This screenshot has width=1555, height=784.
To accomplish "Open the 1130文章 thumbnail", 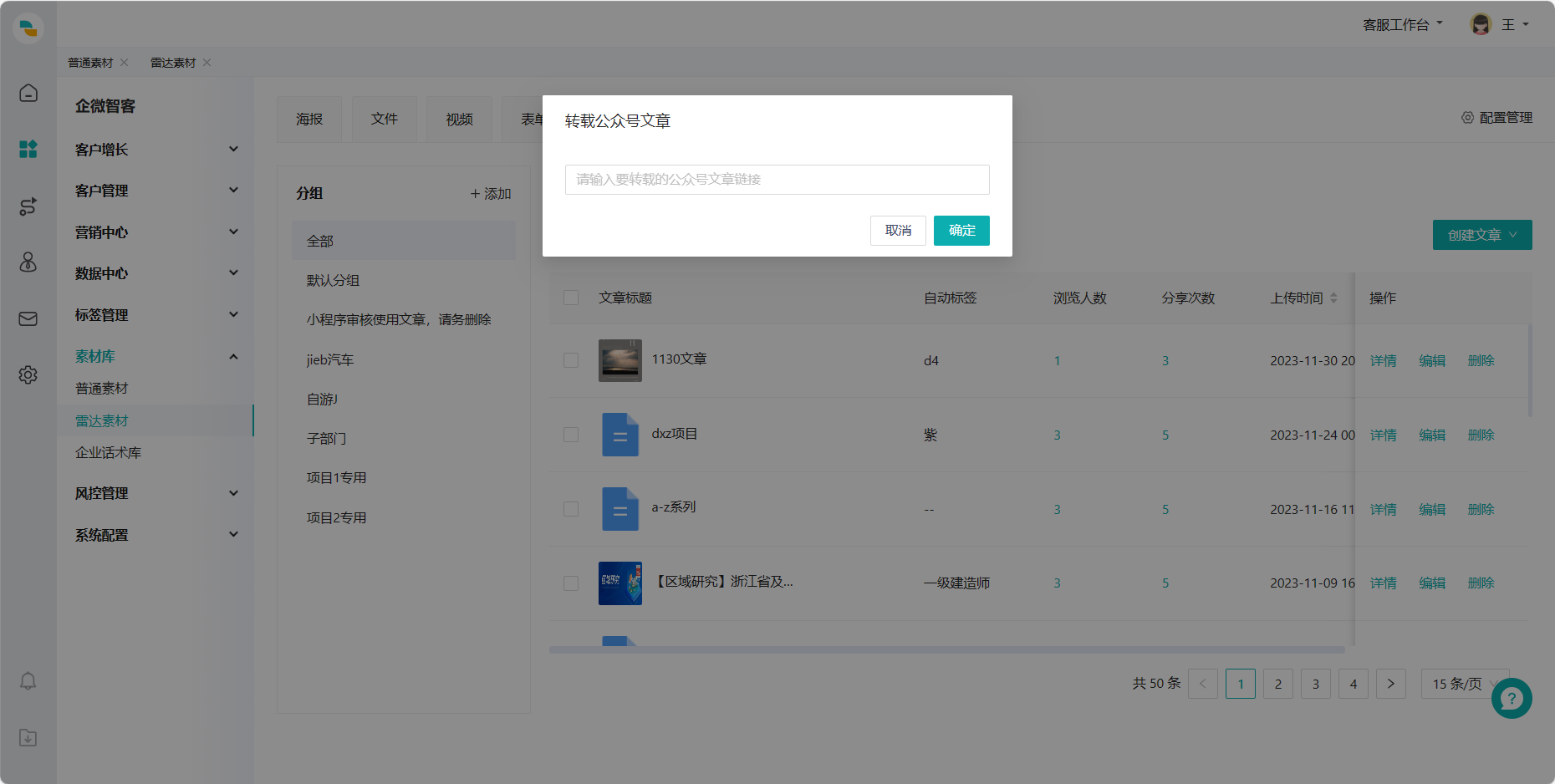I will [x=620, y=360].
